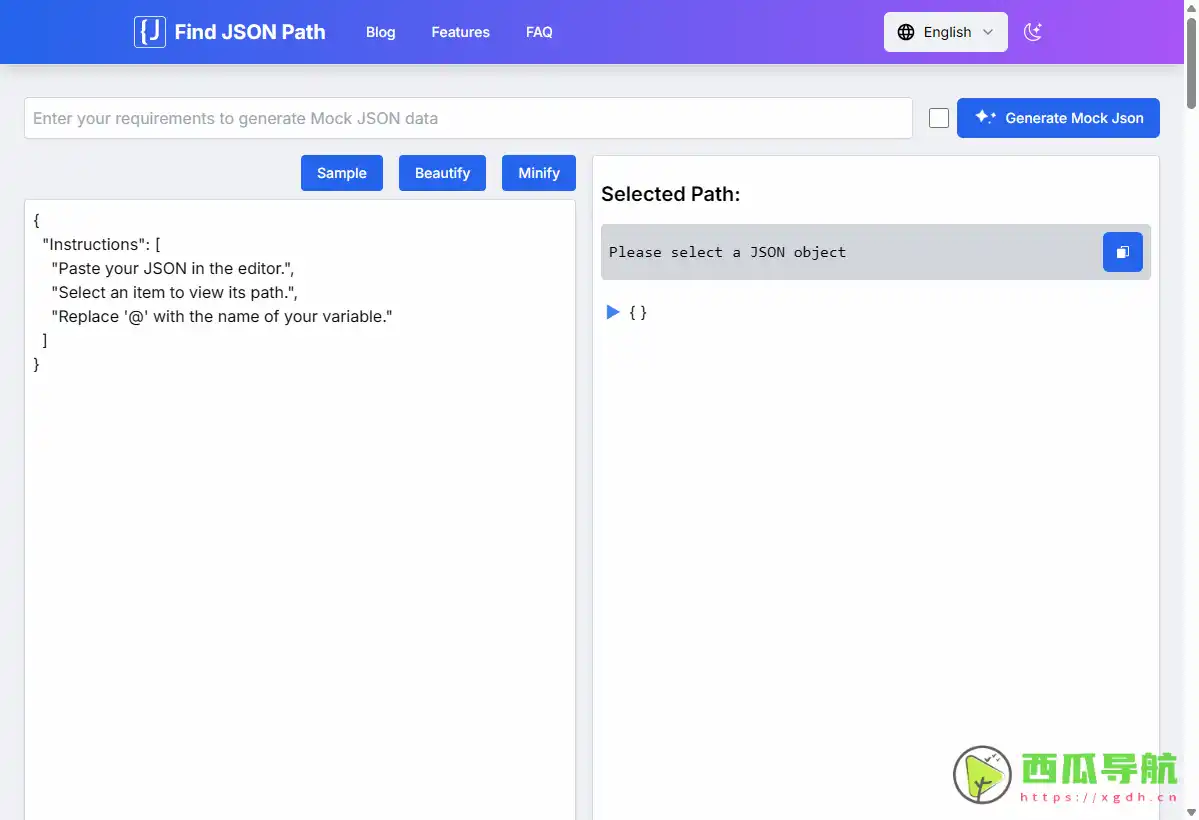Enable the checkbox beside Generate Mock Json
Image resolution: width=1199 pixels, height=820 pixels.
(x=938, y=117)
